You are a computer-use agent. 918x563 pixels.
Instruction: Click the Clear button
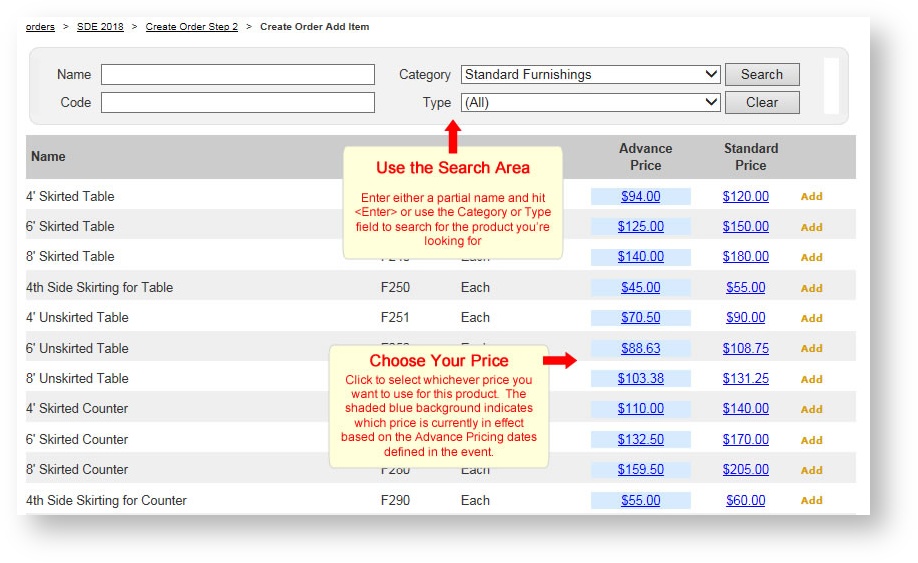(x=761, y=102)
